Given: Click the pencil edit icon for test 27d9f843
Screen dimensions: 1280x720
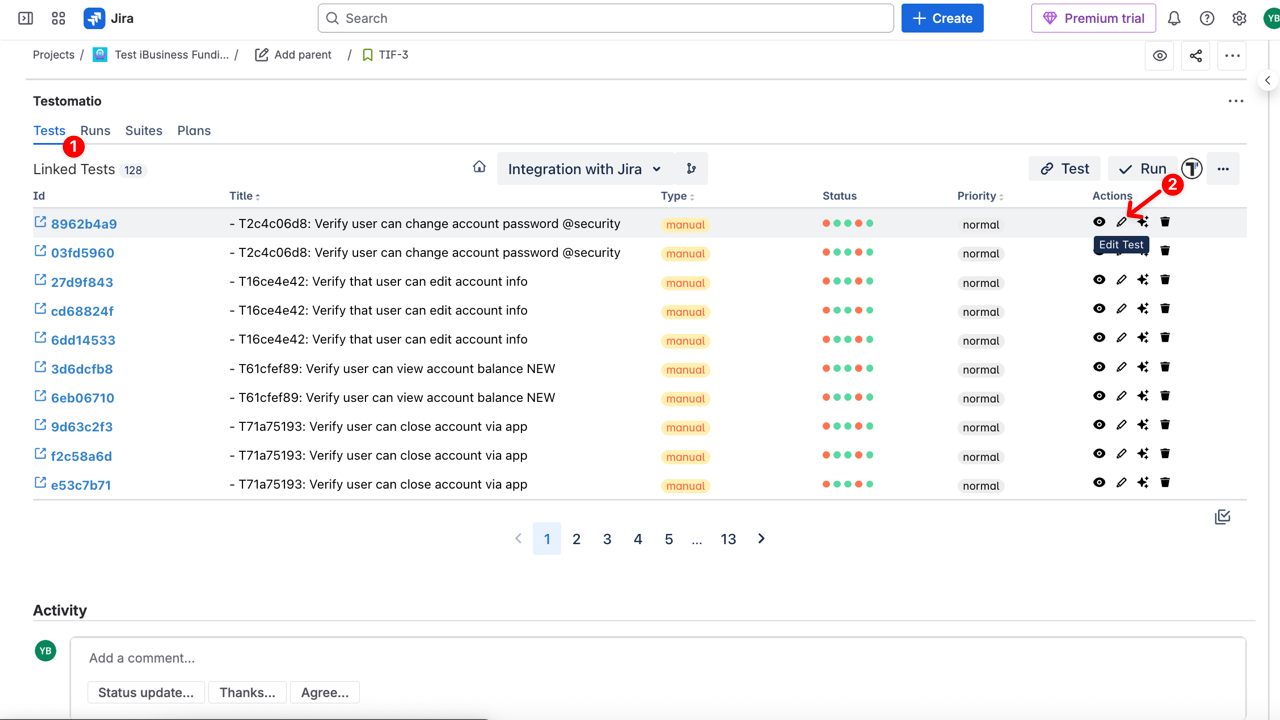Looking at the screenshot, I should point(1121,280).
